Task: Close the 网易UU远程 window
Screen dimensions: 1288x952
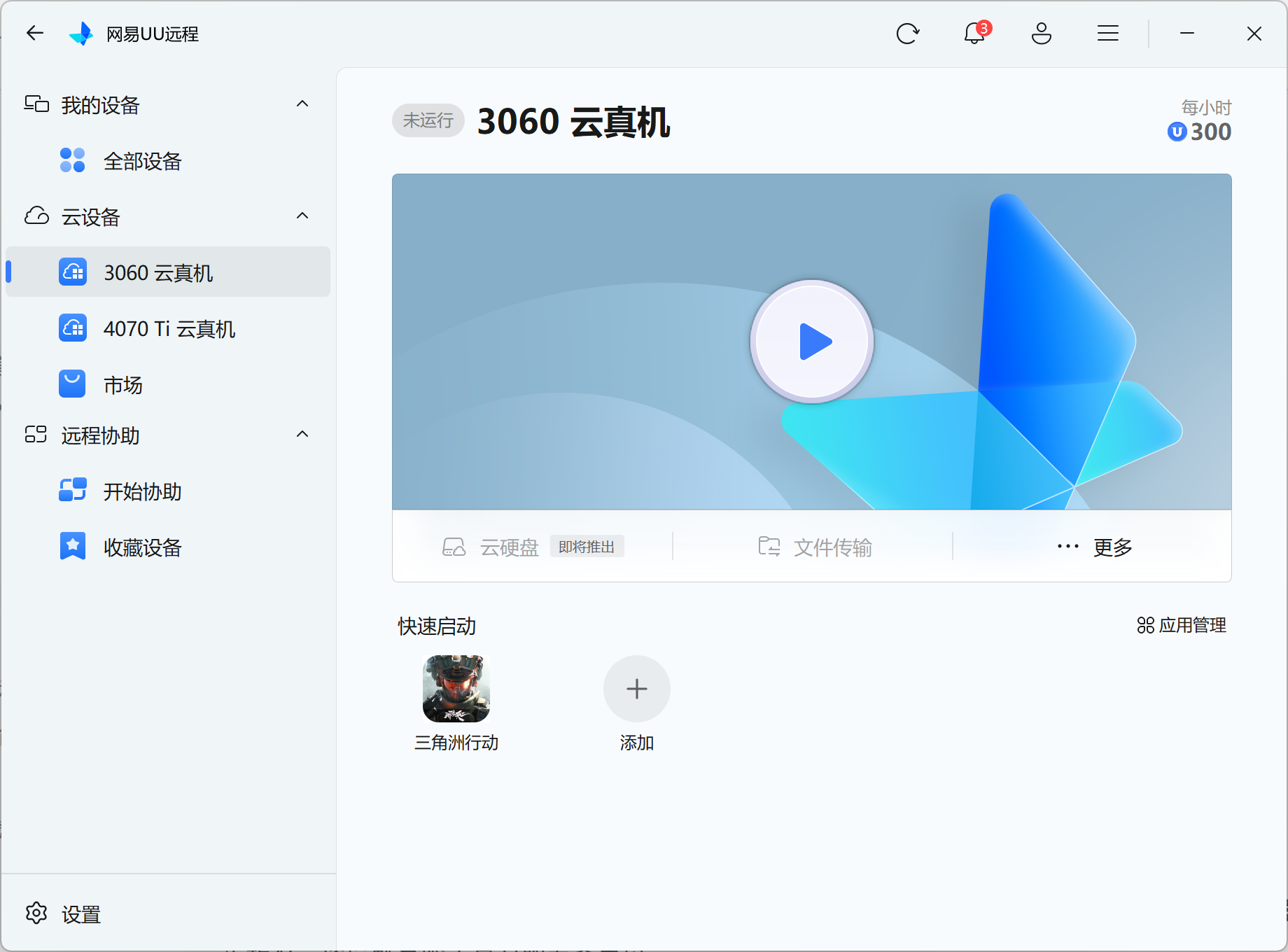Action: 1254,34
